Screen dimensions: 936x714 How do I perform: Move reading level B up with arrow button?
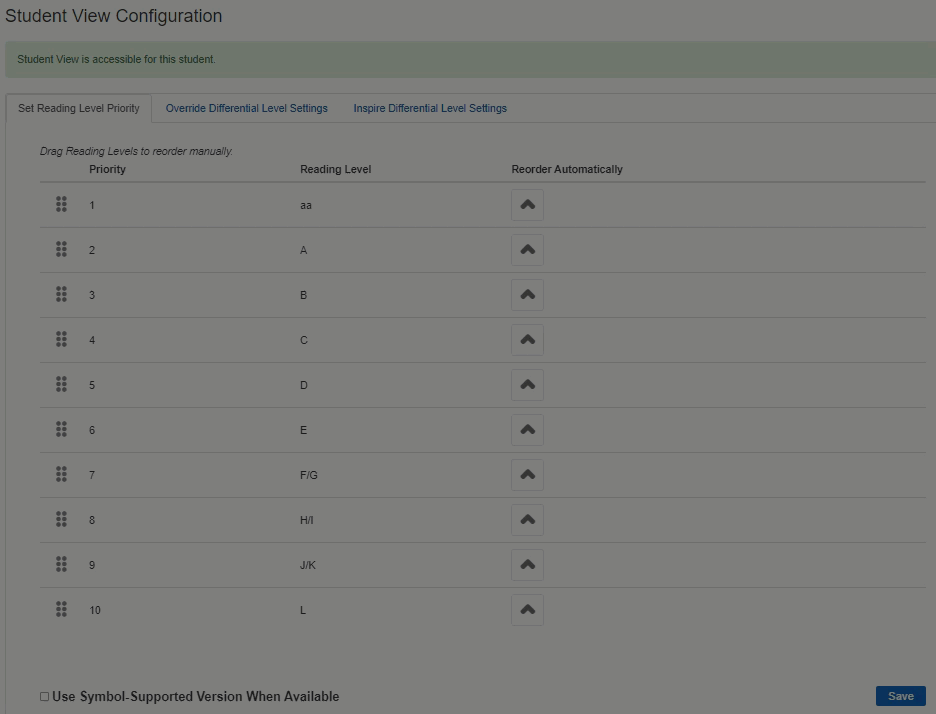tap(528, 295)
